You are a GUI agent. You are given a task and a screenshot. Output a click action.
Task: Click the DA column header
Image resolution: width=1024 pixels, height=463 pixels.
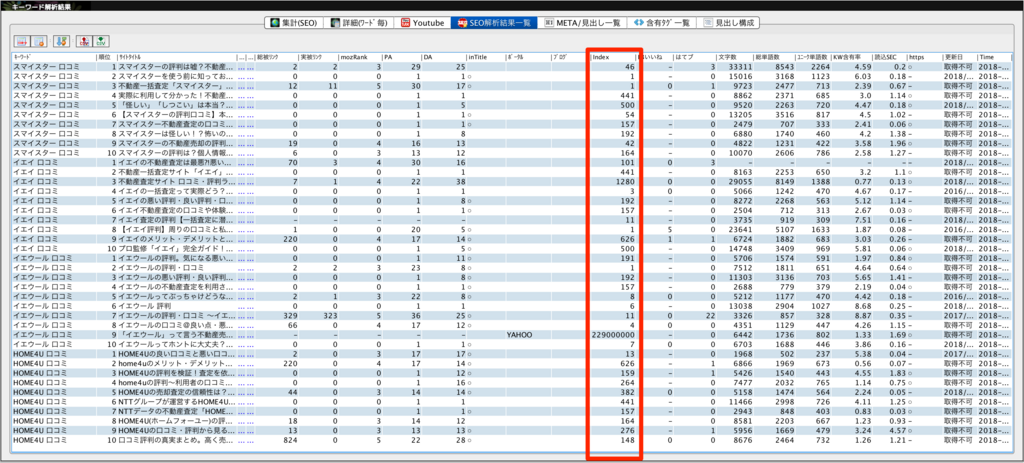(443, 57)
